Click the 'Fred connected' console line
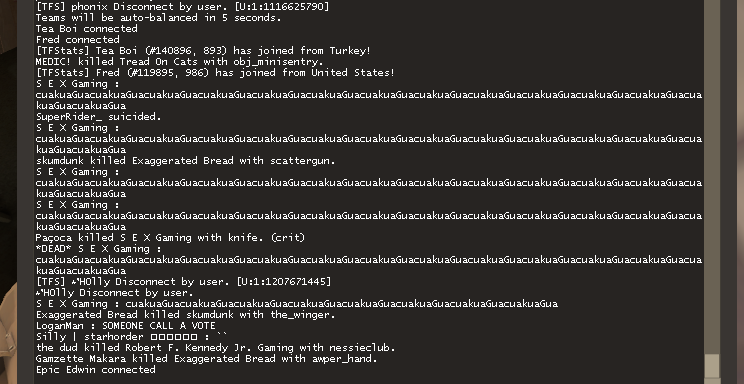 [77, 39]
